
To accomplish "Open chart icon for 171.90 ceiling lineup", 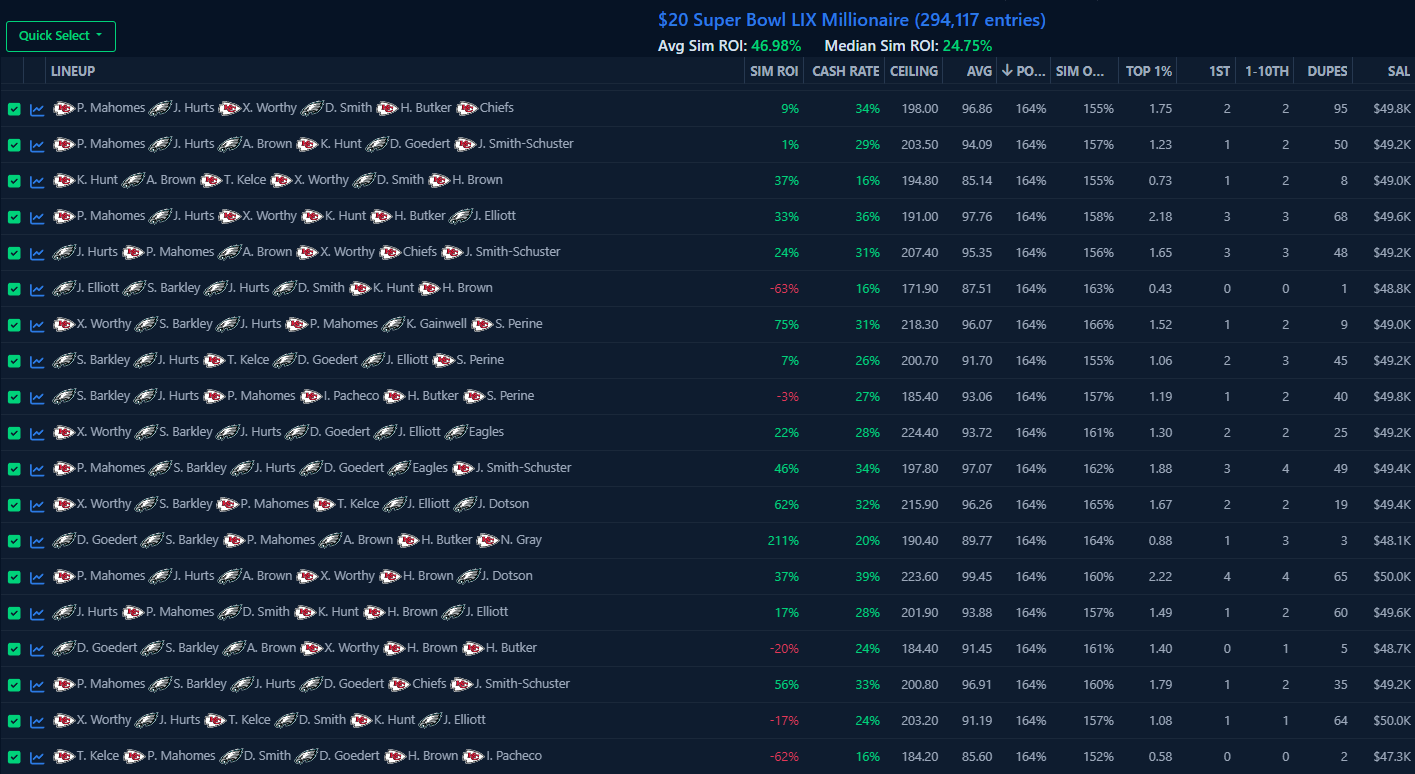I will (x=37, y=289).
